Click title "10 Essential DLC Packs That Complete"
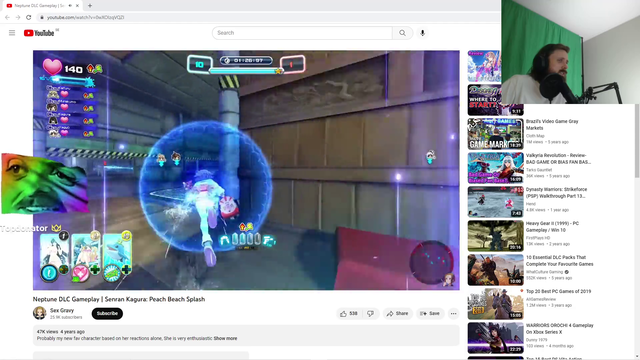The image size is (640, 360). [560, 260]
